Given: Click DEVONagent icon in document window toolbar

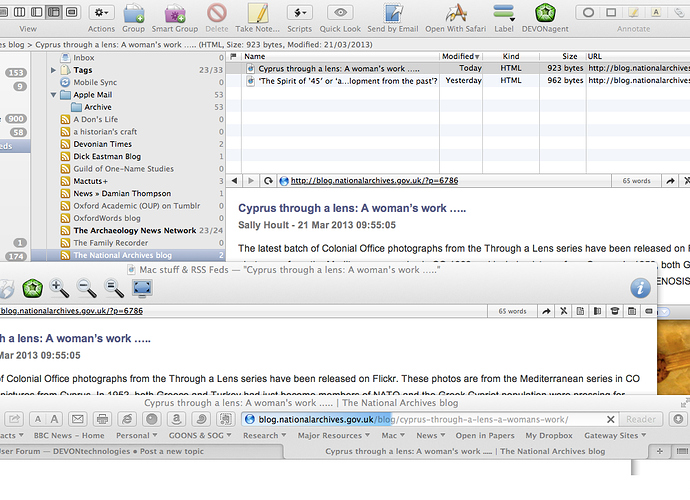Looking at the screenshot, I should click(x=33, y=288).
